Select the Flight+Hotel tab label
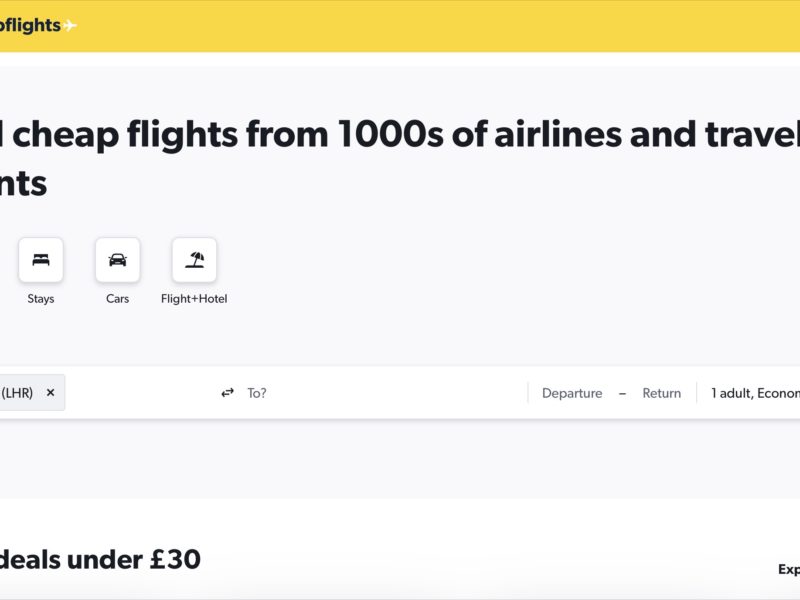800x600 pixels. click(194, 298)
